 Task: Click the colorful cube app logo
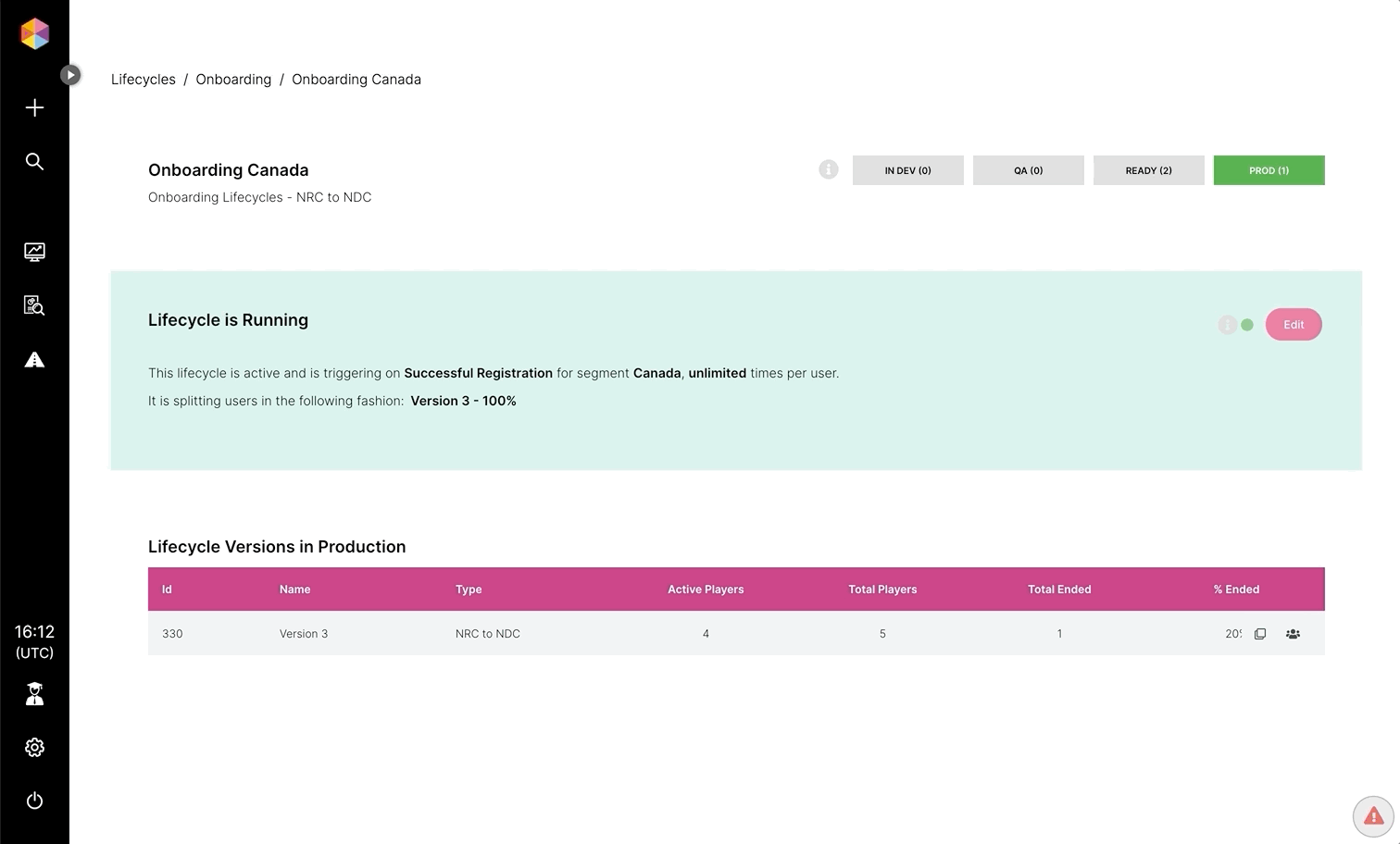[34, 34]
